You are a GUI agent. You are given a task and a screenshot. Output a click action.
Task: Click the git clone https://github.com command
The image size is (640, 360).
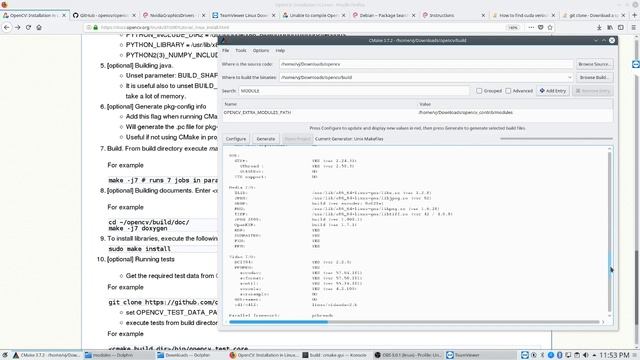pyautogui.click(x=163, y=302)
